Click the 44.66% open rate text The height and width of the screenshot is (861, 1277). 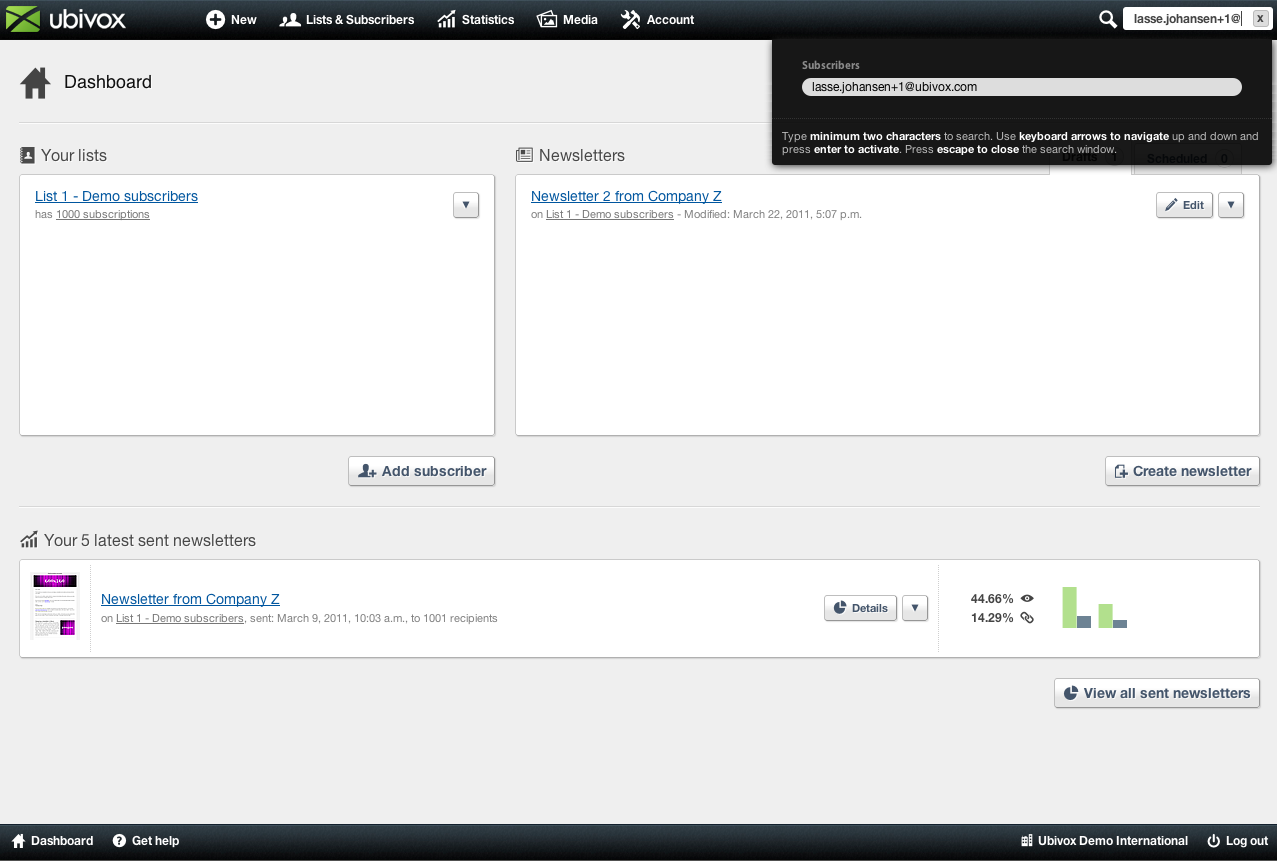coord(992,599)
